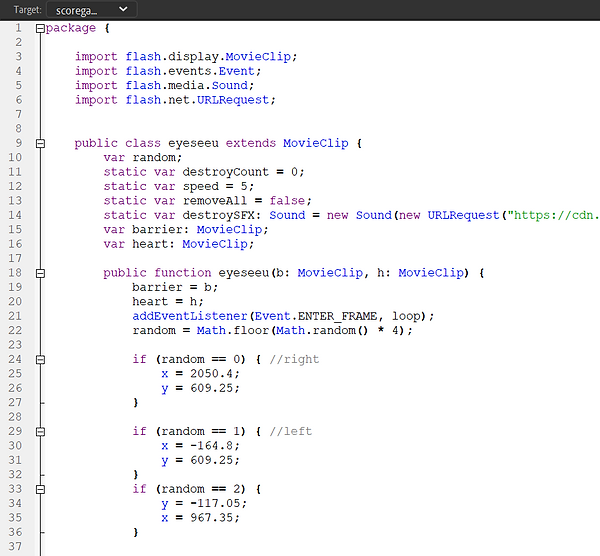Click the 'var heart: MovieClip;' line

pos(179,244)
